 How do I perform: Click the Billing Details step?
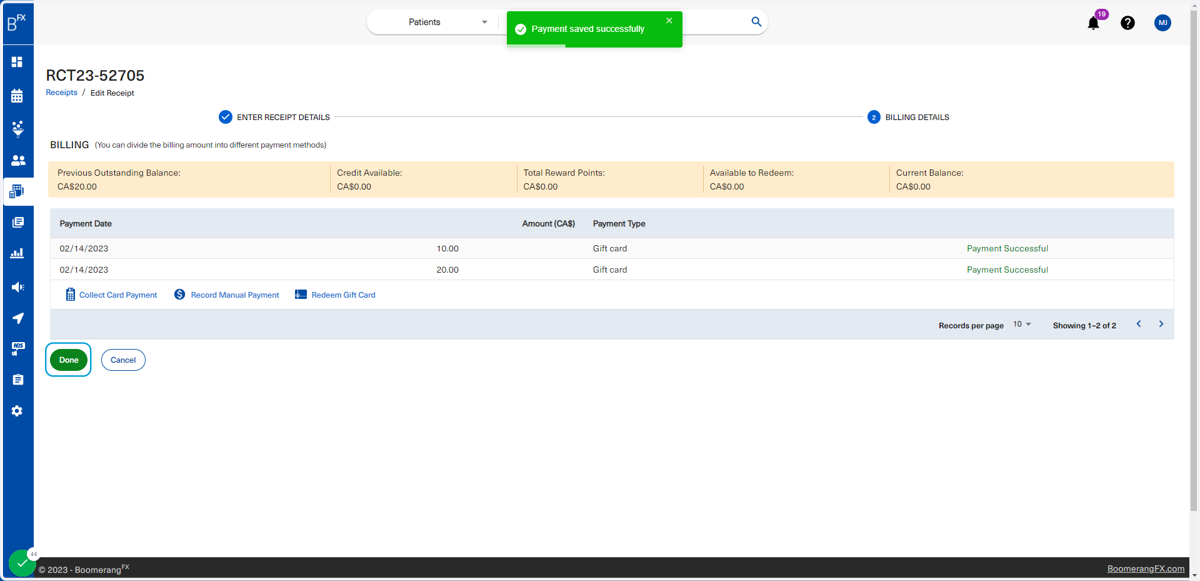(908, 117)
